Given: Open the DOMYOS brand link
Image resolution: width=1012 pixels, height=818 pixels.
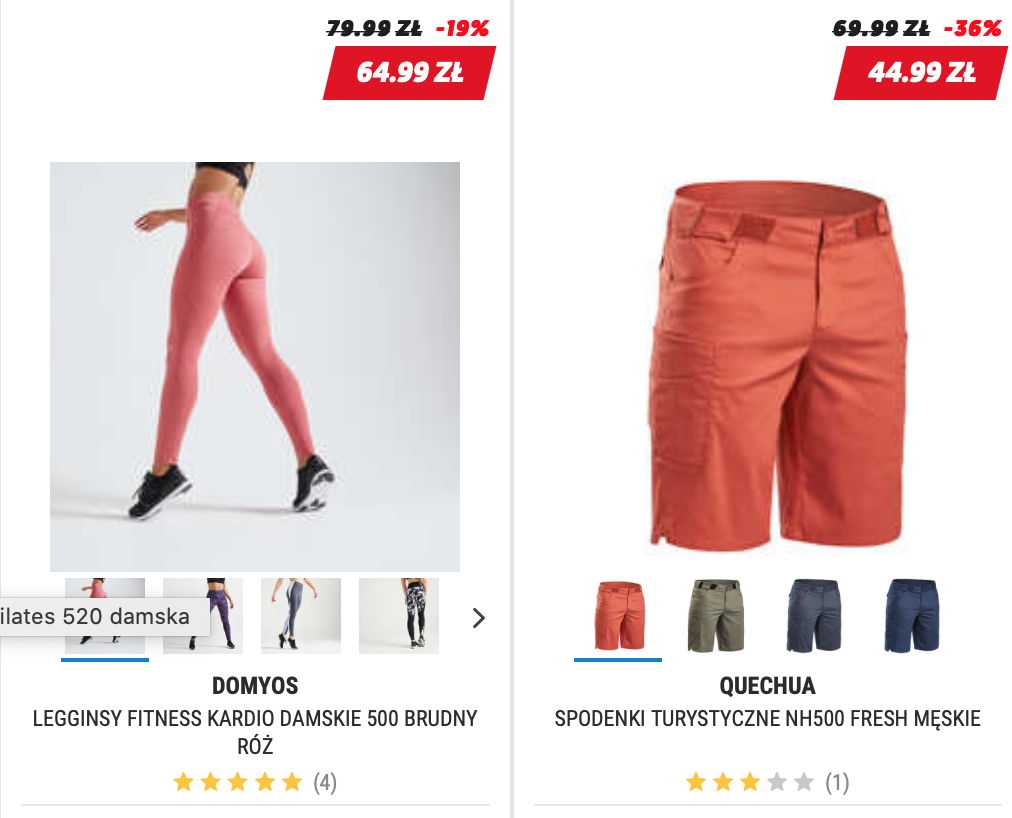Looking at the screenshot, I should 255,686.
